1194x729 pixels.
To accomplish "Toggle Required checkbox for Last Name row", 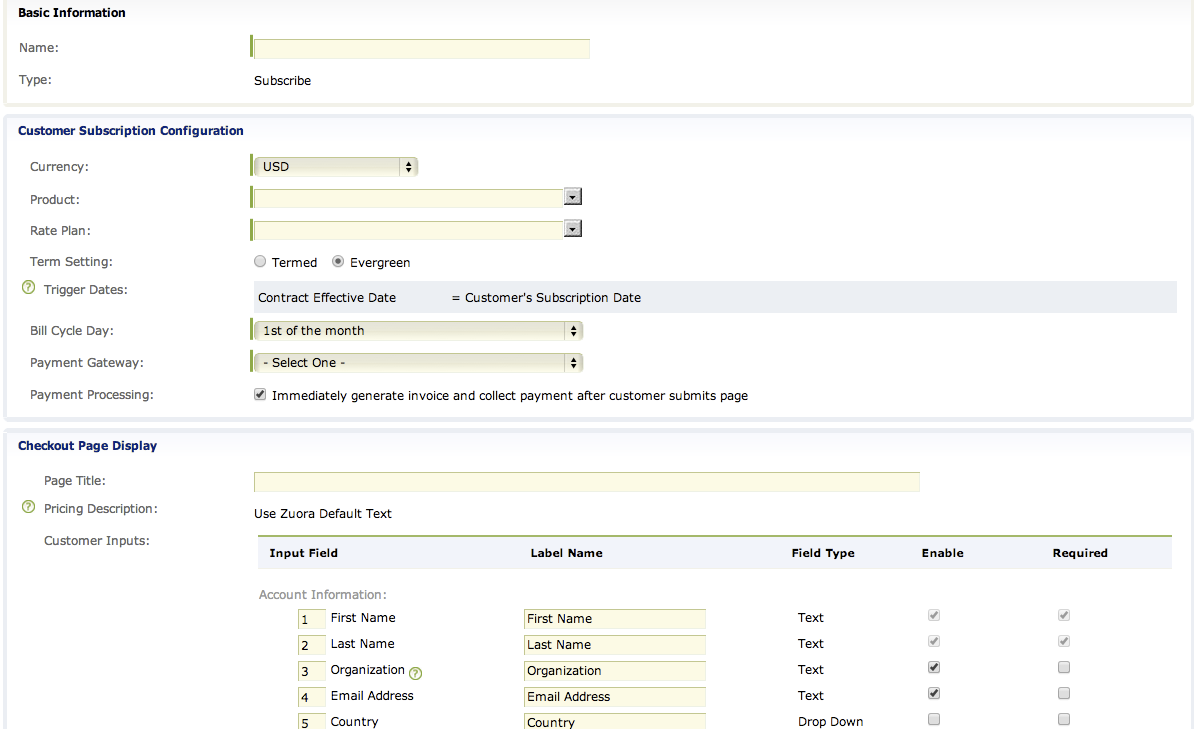I will pyautogui.click(x=1064, y=641).
